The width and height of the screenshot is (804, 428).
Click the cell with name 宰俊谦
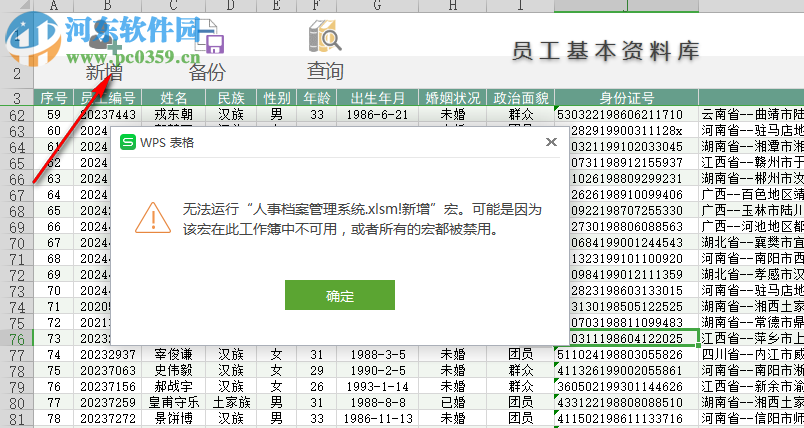point(174,355)
